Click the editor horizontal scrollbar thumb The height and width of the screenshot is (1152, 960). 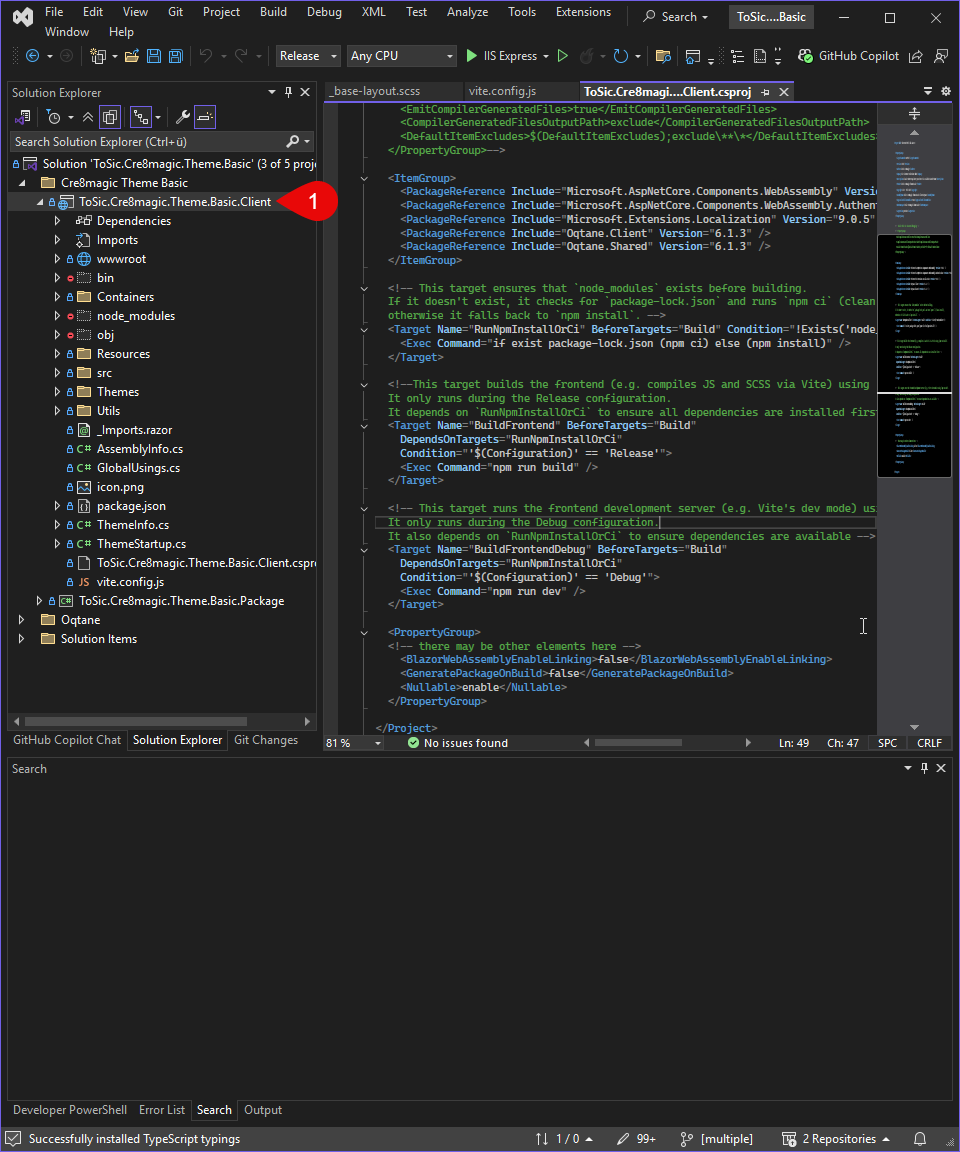(638, 743)
